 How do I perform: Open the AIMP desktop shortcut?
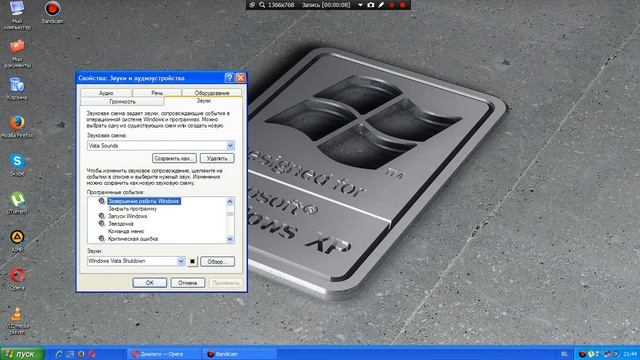pyautogui.click(x=17, y=241)
